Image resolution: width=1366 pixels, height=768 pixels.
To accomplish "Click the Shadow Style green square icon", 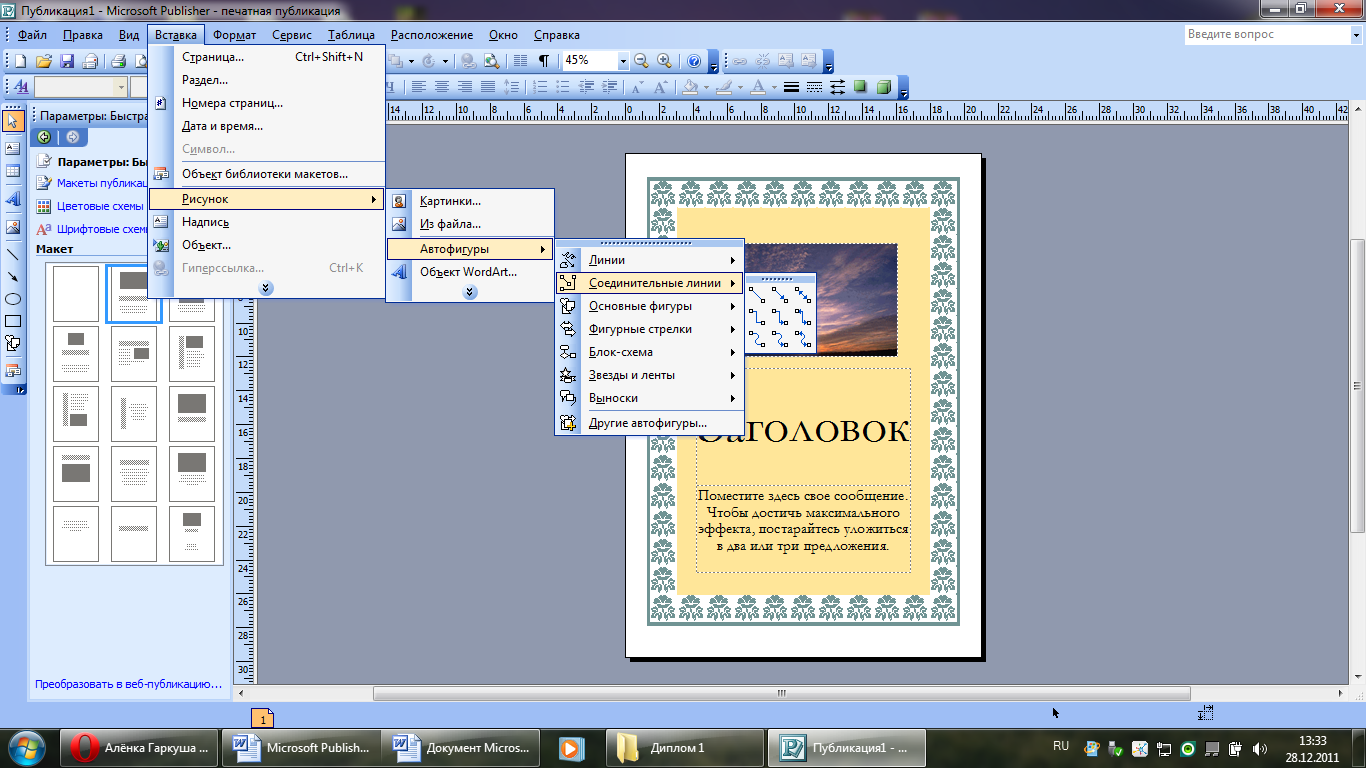I will pyautogui.click(x=860, y=87).
